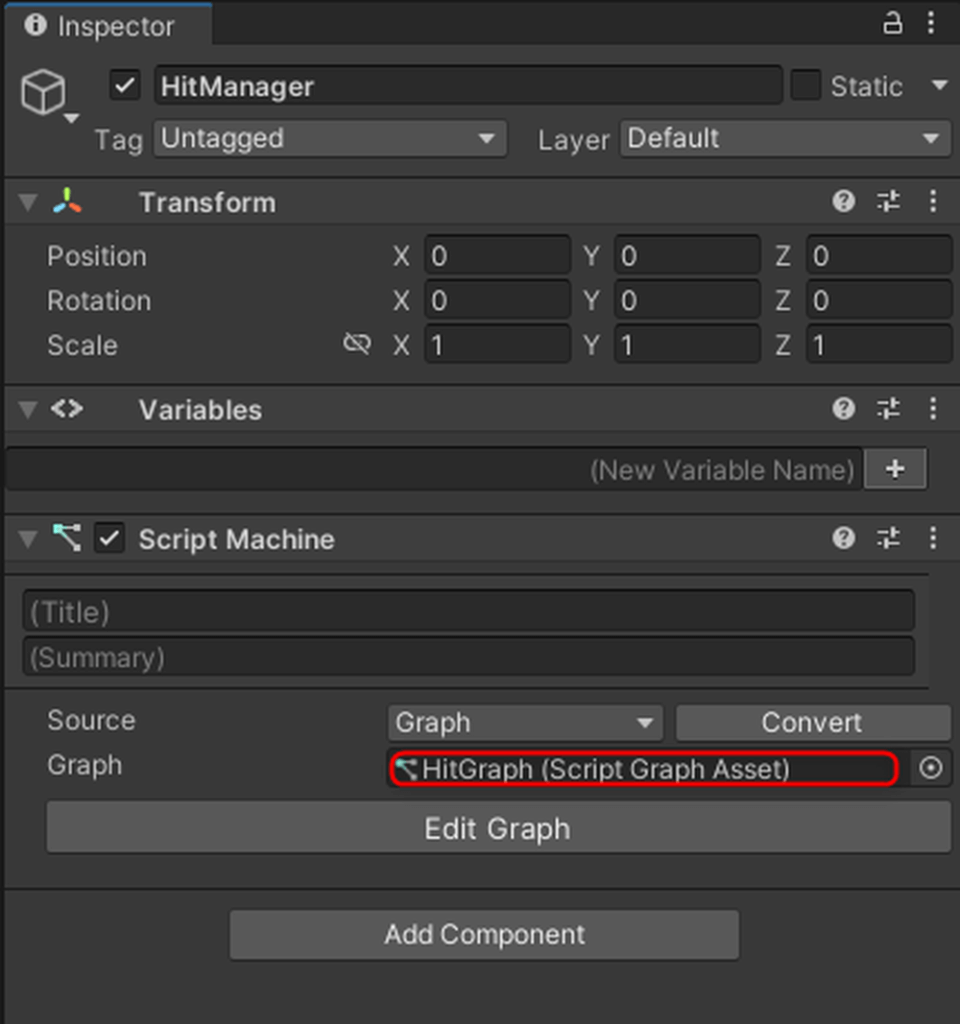
Task: Toggle the Scale constrained proportions link
Action: pos(356,345)
